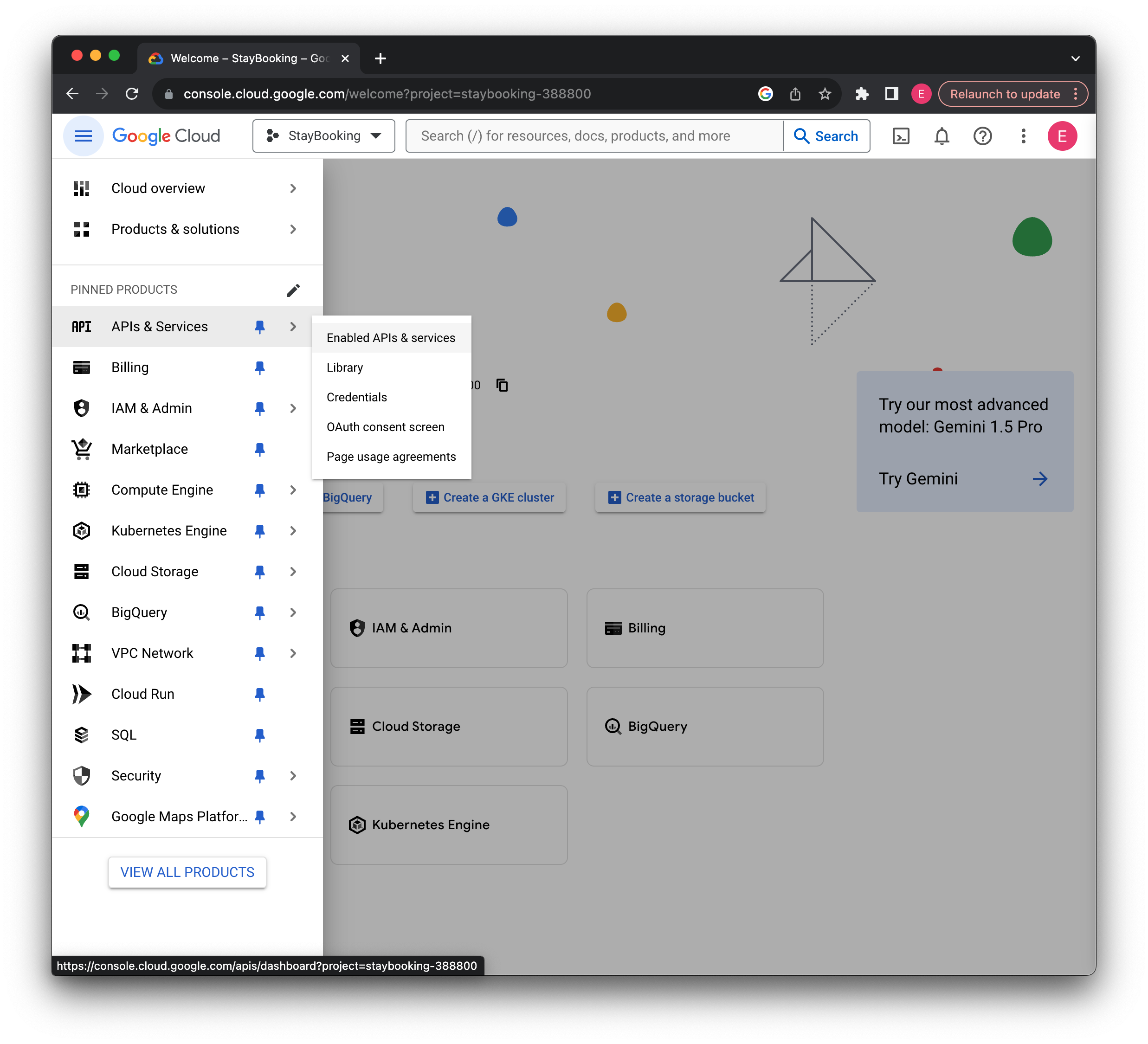Select Enabled APIs & services menu item
The image size is (1148, 1044).
tap(391, 337)
